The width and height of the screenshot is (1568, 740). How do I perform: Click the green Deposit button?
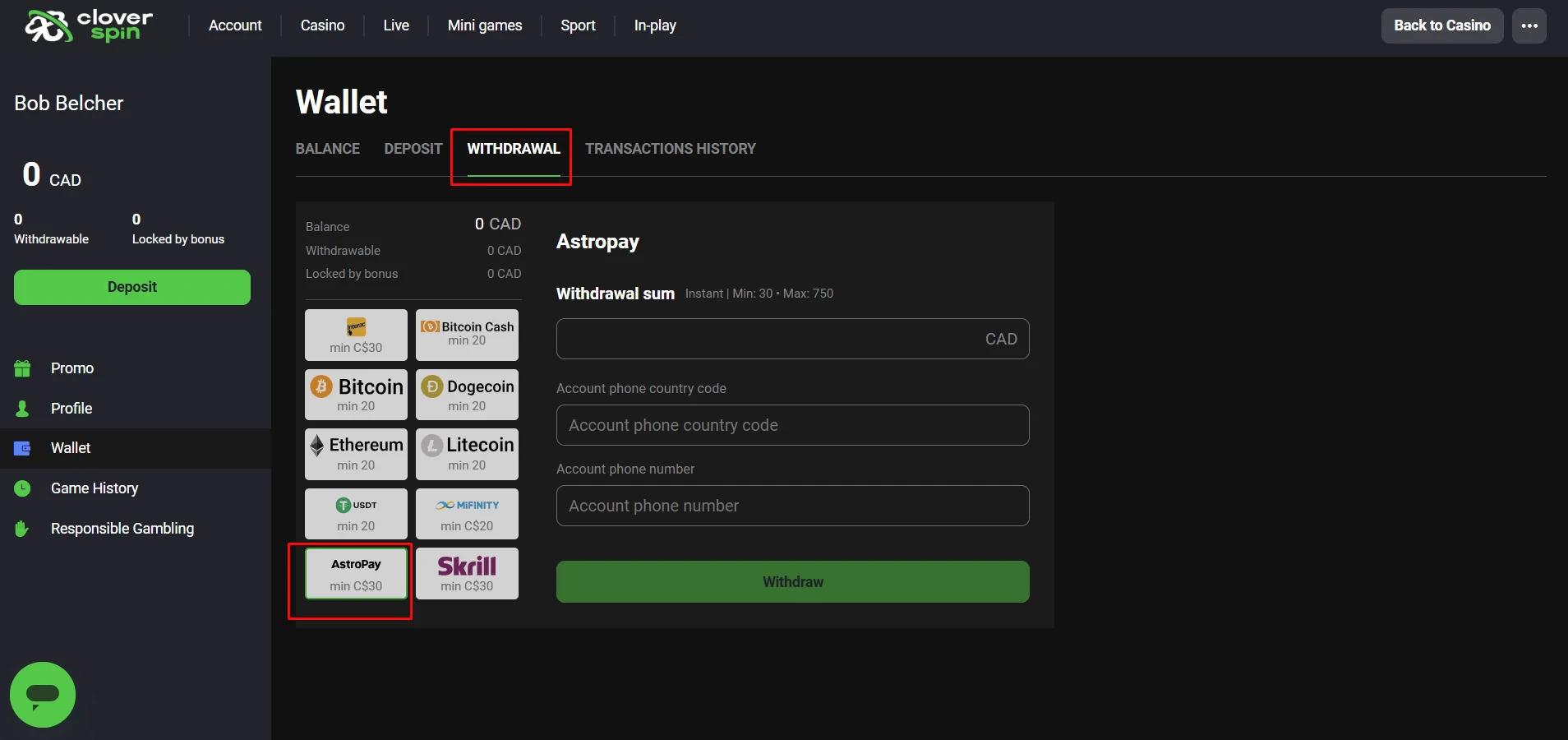pos(132,287)
